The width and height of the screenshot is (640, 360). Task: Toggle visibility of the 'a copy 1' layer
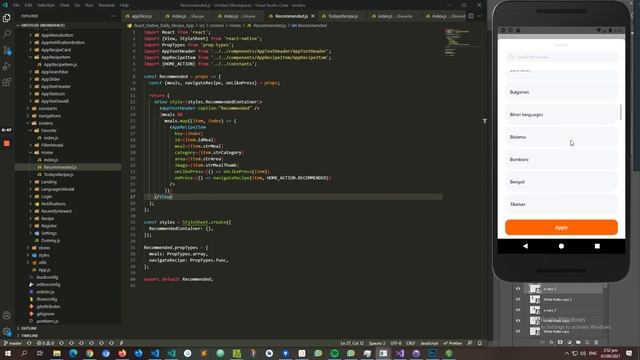[518, 310]
